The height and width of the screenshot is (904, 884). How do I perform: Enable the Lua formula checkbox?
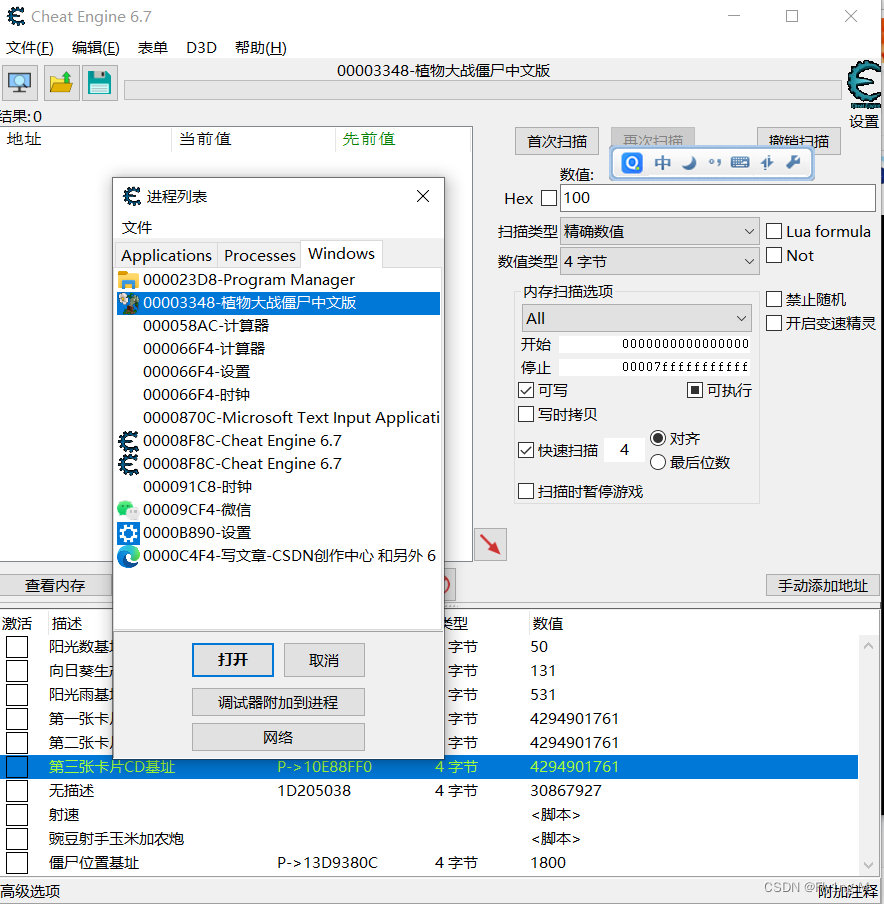tap(773, 231)
